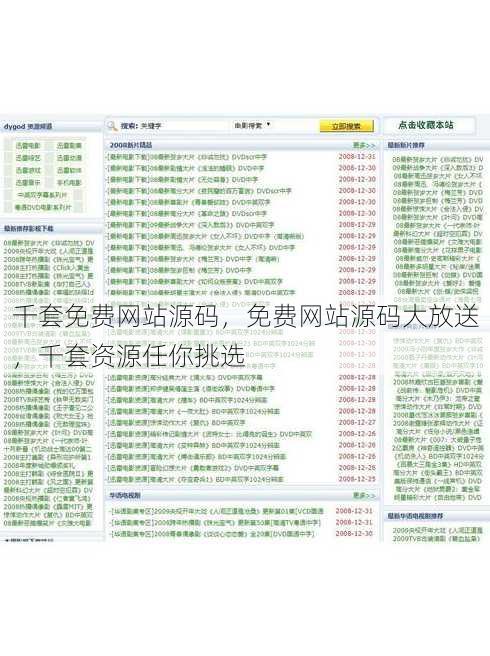
Task: Open the 粤语DVD电影系列片 channel link
Action: tap(43, 207)
